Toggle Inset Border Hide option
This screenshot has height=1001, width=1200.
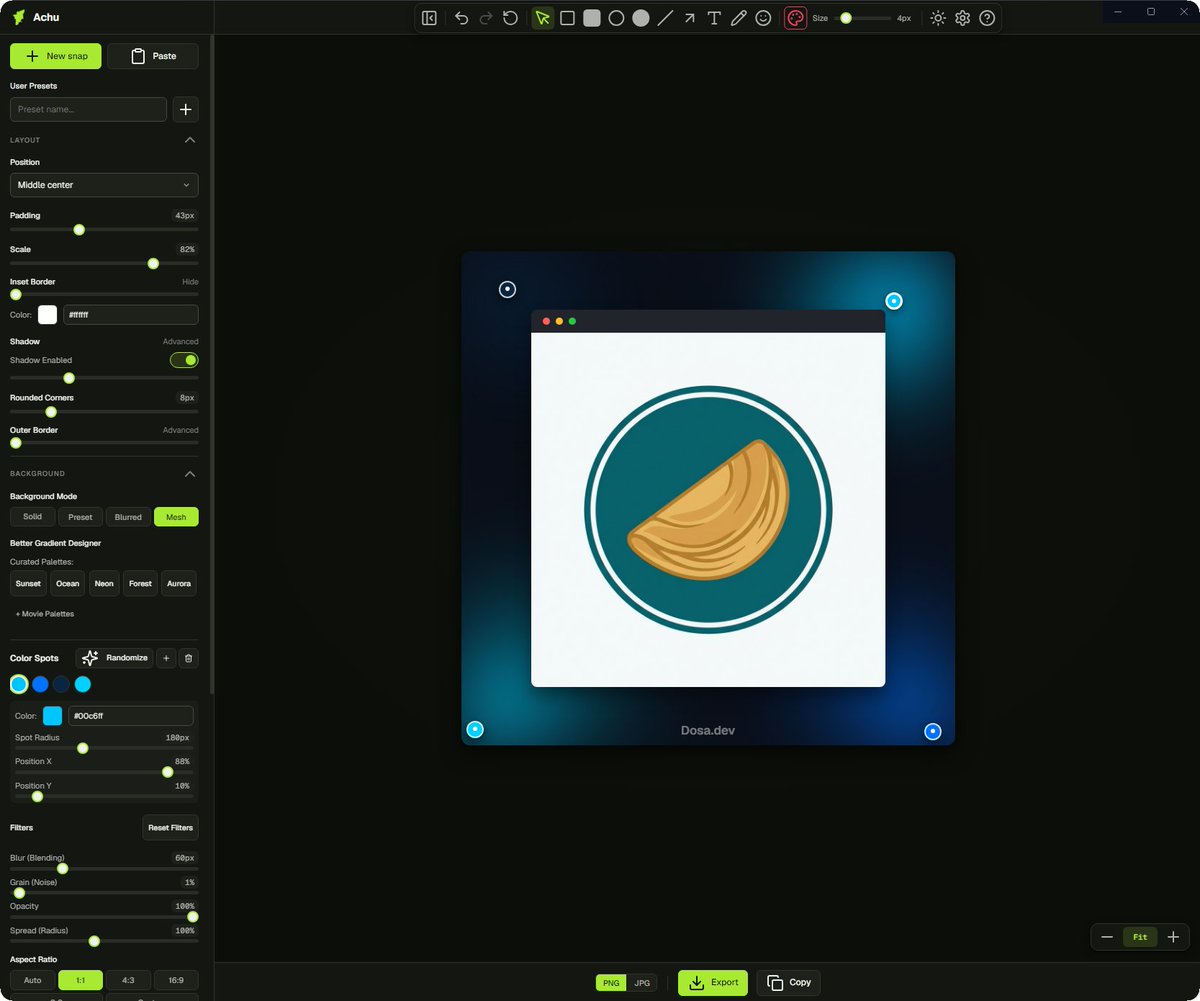[x=190, y=282]
